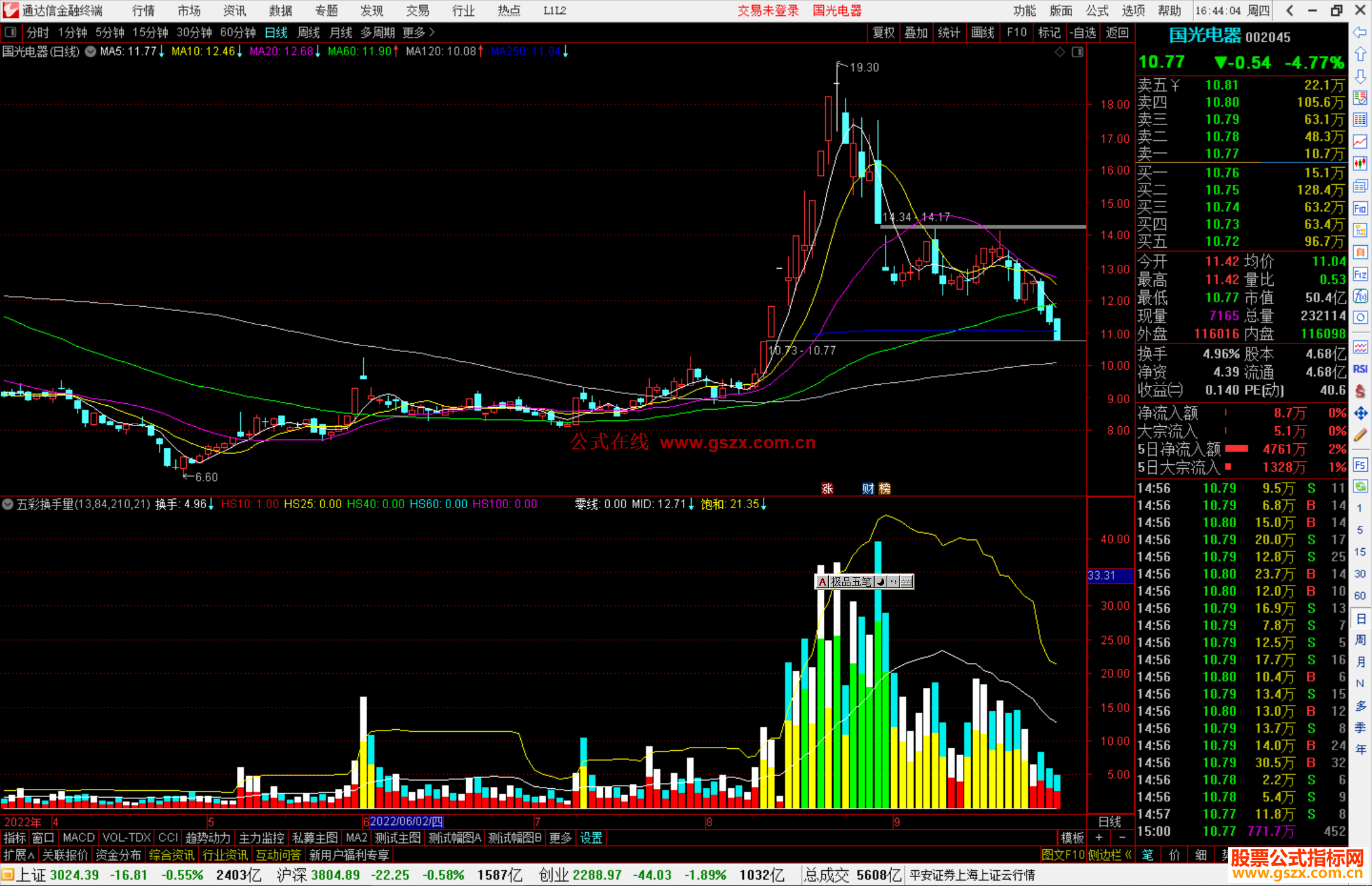Toggle the indicator circle beside 国光电器(日线)
Image resolution: width=1372 pixels, height=886 pixels.
tap(91, 51)
